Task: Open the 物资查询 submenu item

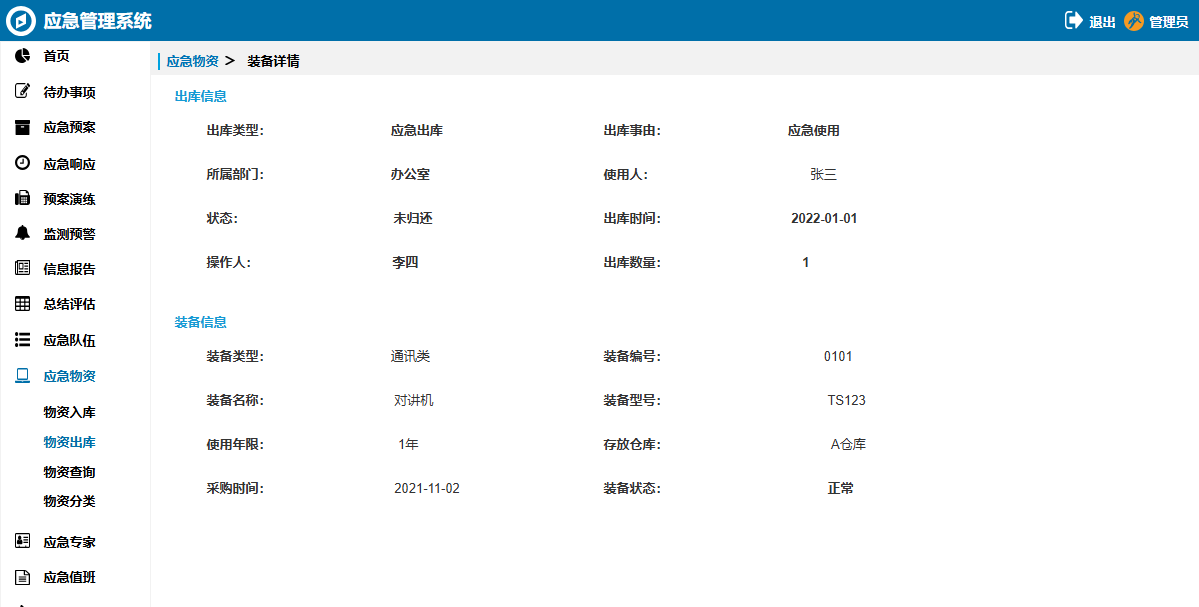Action: pos(70,472)
